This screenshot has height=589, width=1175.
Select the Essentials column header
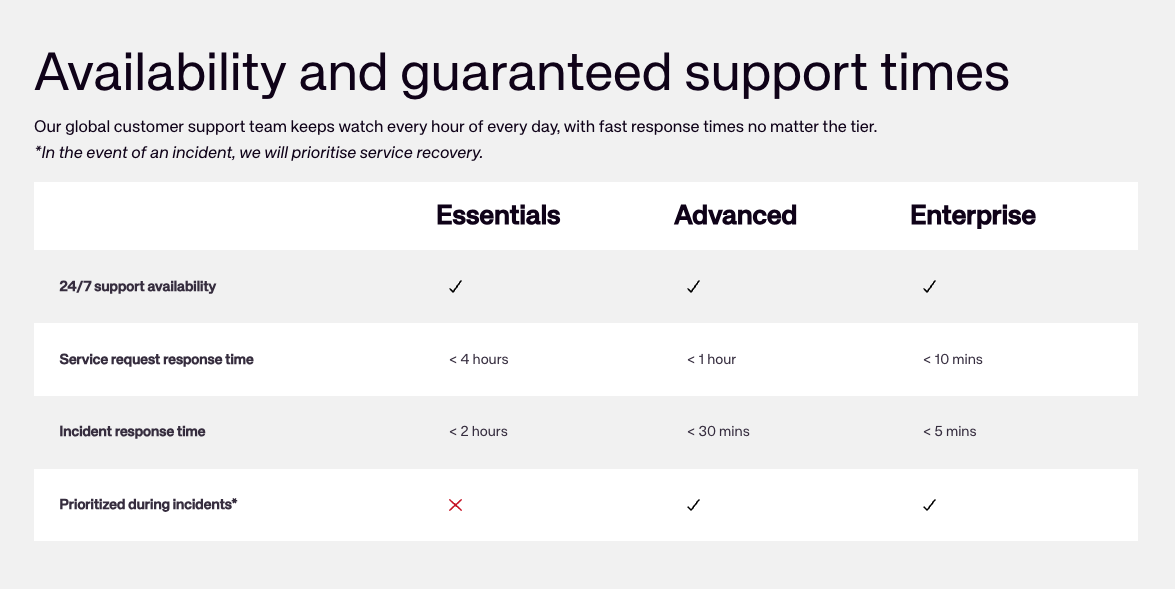click(498, 215)
